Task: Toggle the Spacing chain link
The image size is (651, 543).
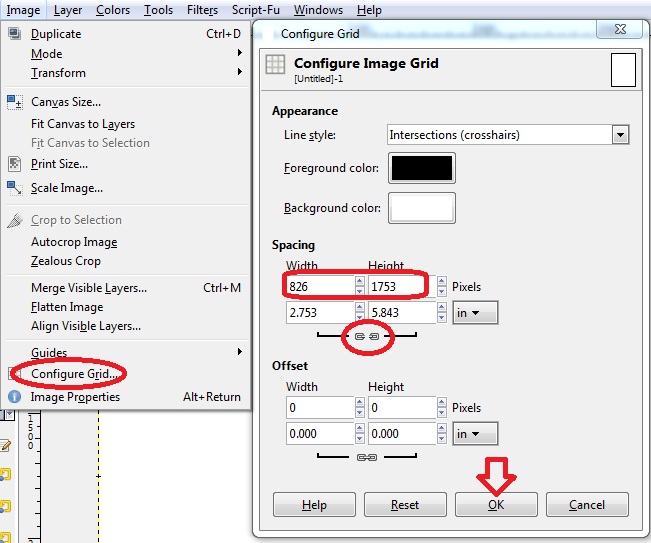Action: click(x=367, y=336)
